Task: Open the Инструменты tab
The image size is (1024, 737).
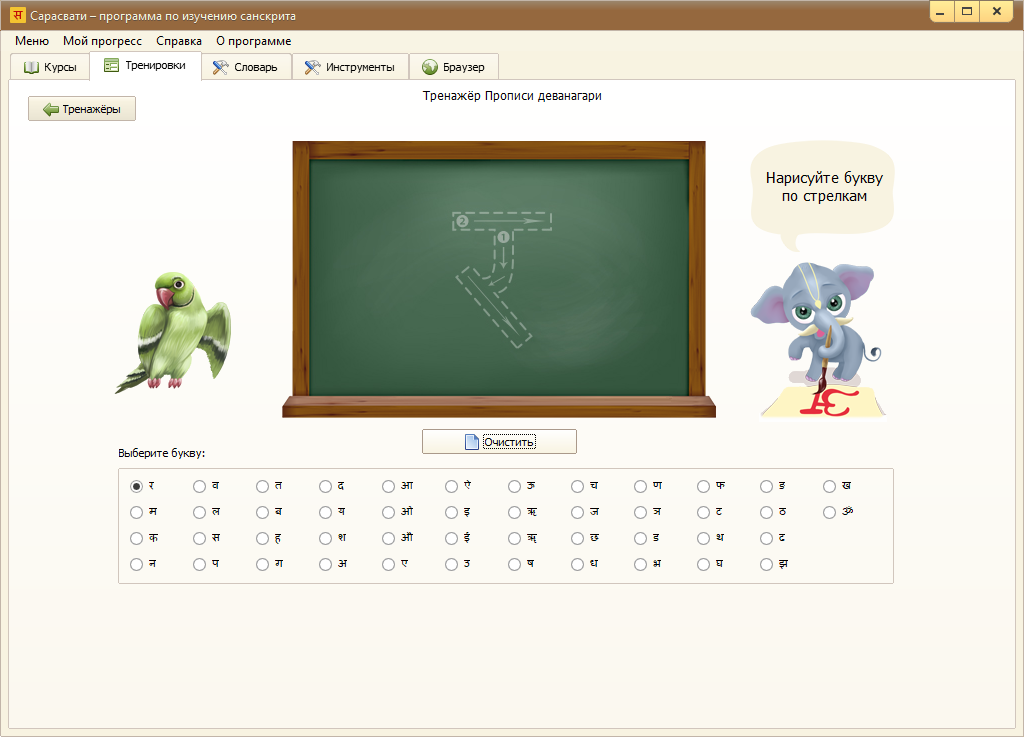Action: click(350, 67)
